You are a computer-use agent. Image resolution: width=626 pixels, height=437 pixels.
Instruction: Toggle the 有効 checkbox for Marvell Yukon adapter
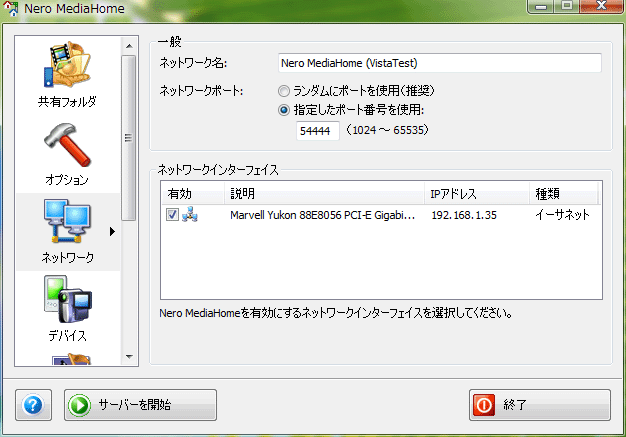click(x=172, y=215)
